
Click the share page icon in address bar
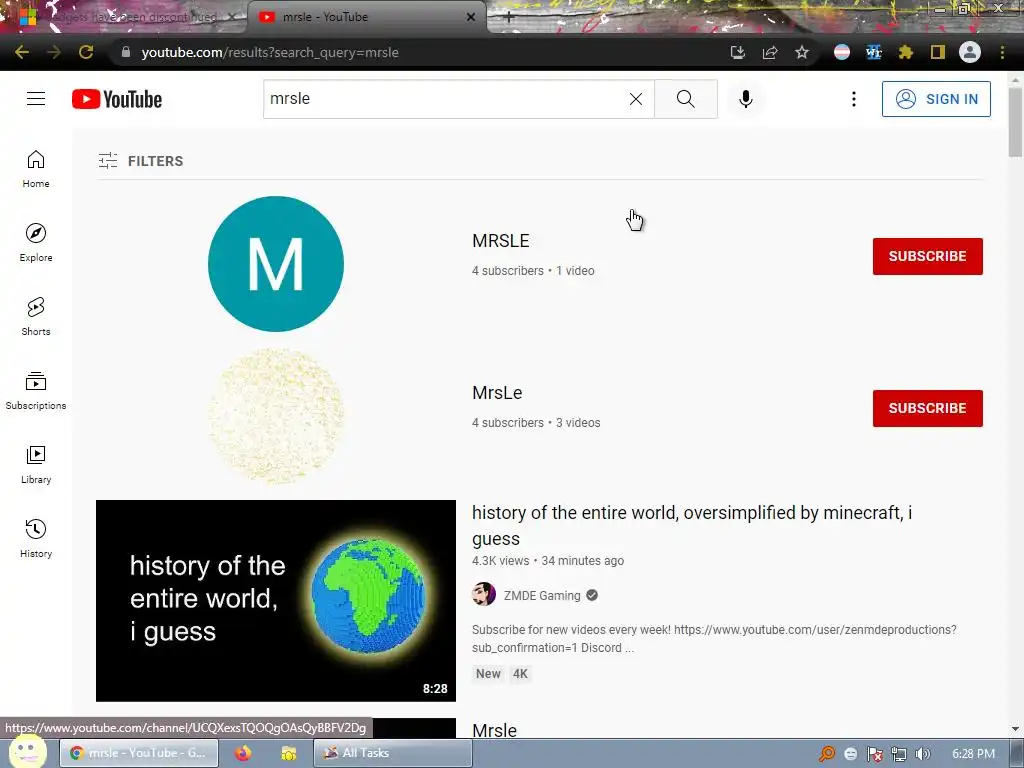[770, 52]
